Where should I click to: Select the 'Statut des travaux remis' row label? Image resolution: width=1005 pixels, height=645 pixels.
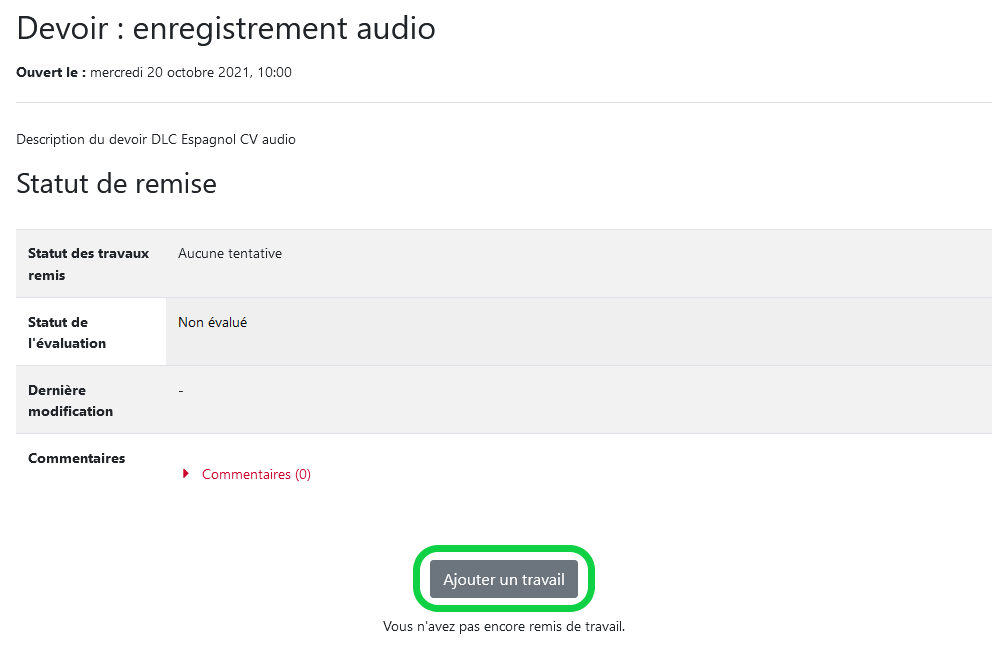click(88, 264)
